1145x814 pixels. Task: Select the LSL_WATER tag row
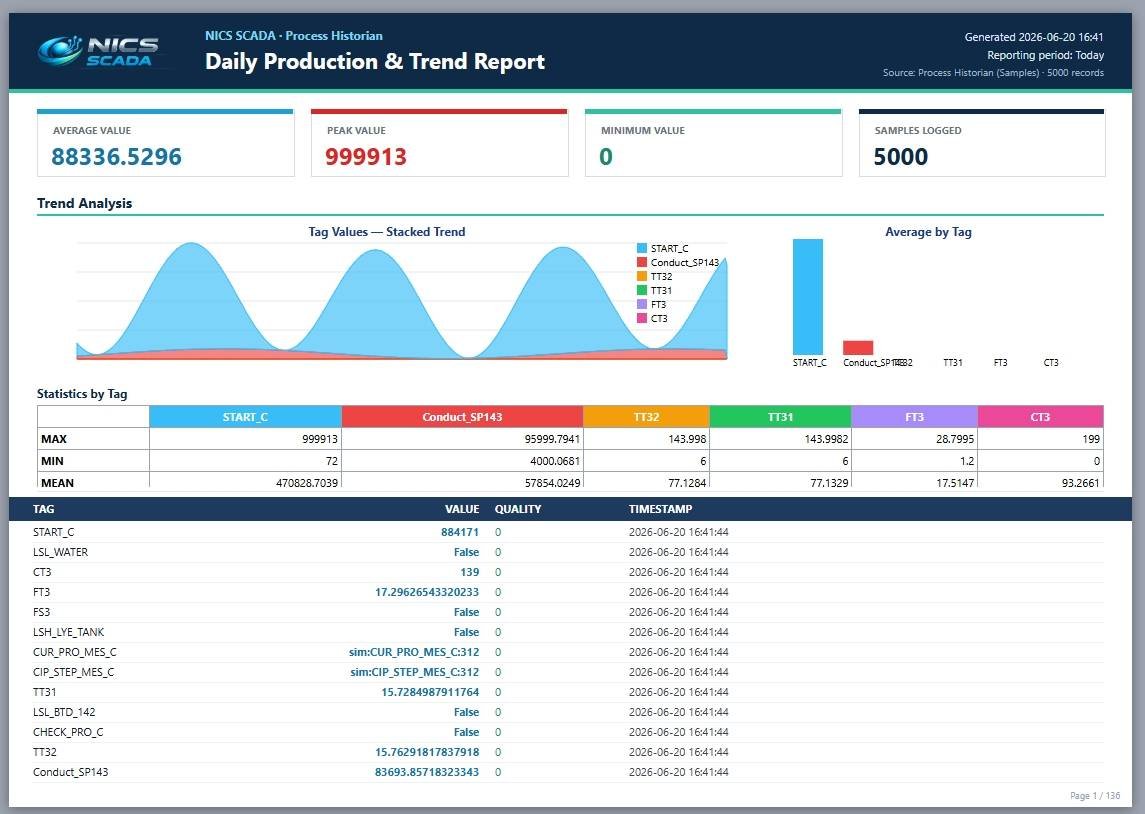tap(568, 552)
